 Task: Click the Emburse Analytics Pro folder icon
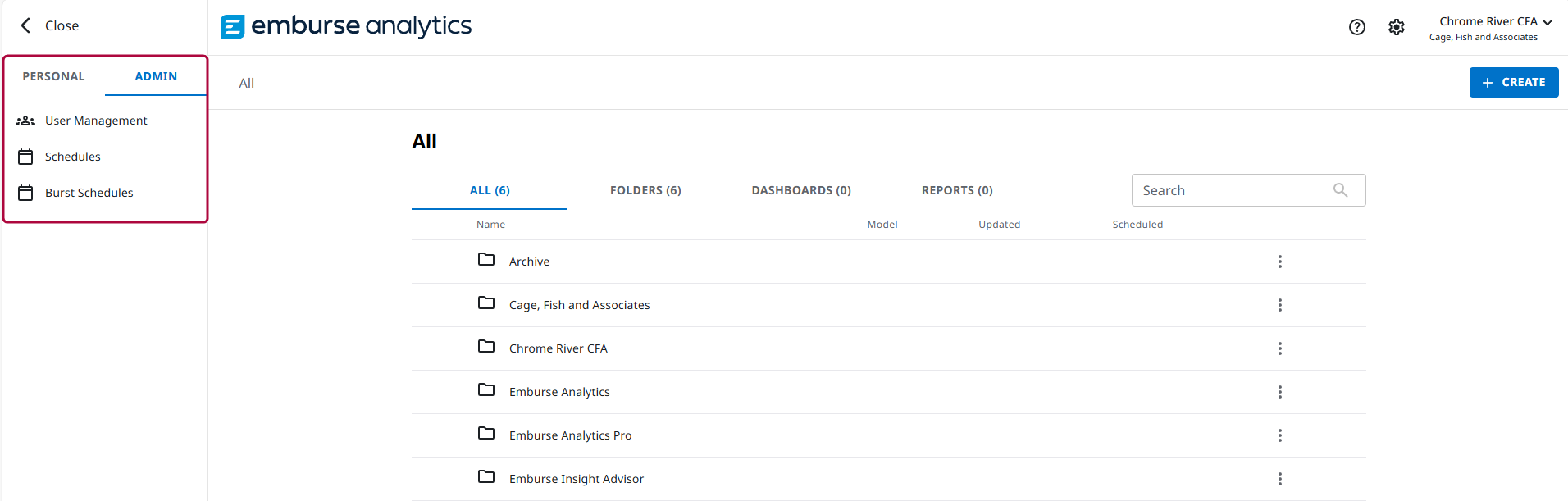click(x=486, y=433)
